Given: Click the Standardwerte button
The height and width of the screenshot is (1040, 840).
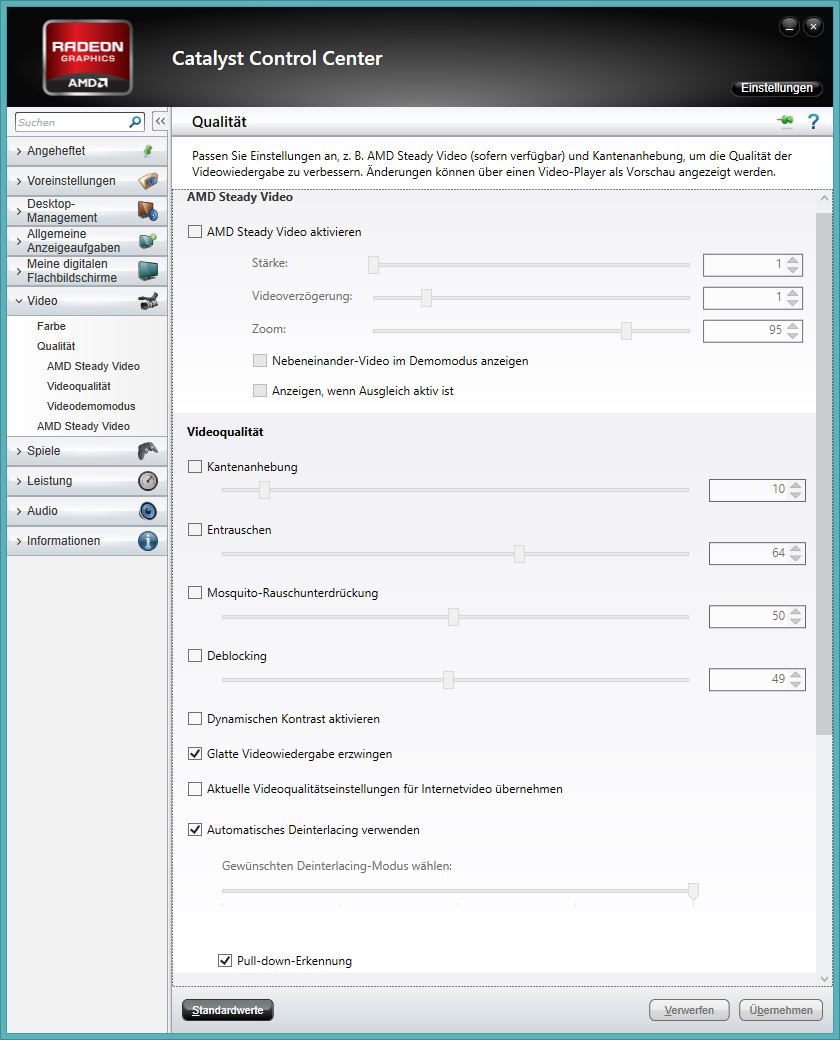Looking at the screenshot, I should coord(228,1010).
